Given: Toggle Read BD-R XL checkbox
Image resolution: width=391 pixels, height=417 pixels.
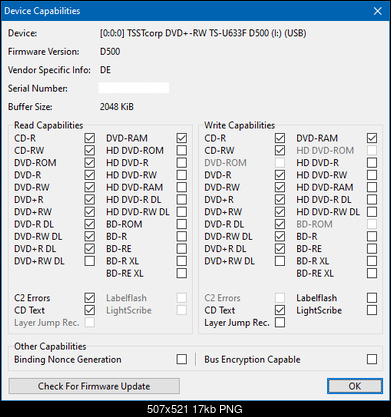Looking at the screenshot, I should click(182, 261).
